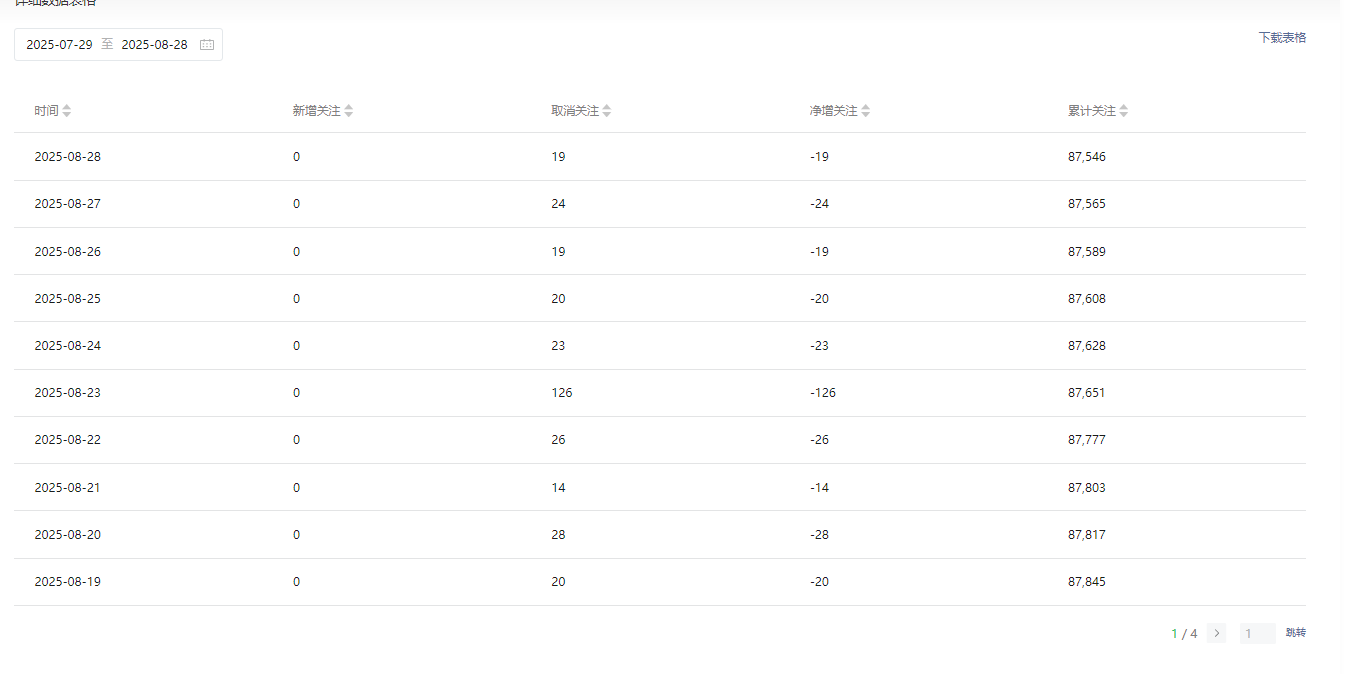
Task: Download the table via 下载表格 link
Action: click(1282, 38)
